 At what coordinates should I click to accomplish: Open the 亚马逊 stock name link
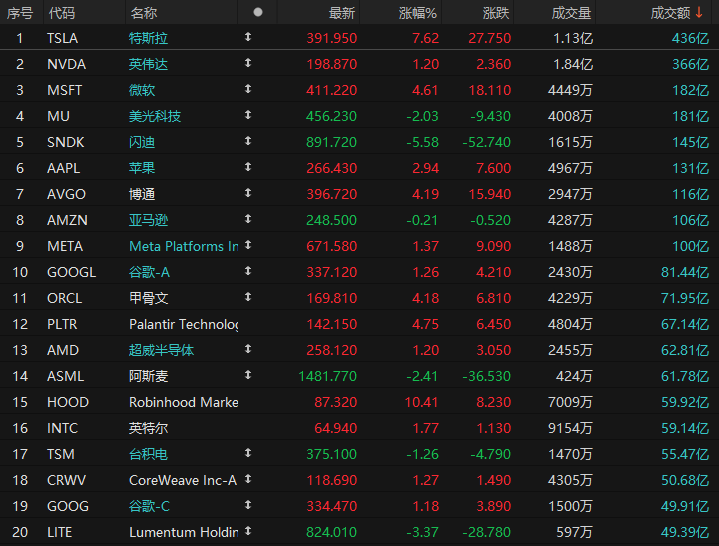click(x=148, y=220)
